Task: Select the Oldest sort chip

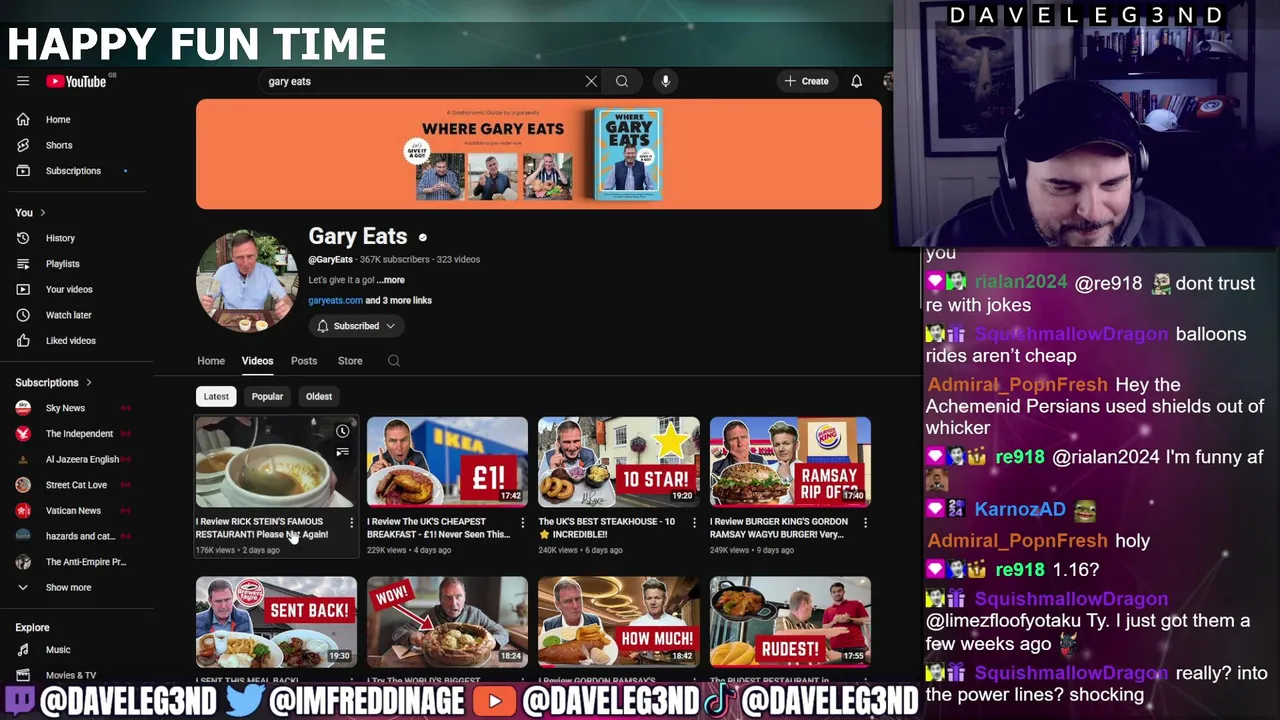Action: point(319,397)
